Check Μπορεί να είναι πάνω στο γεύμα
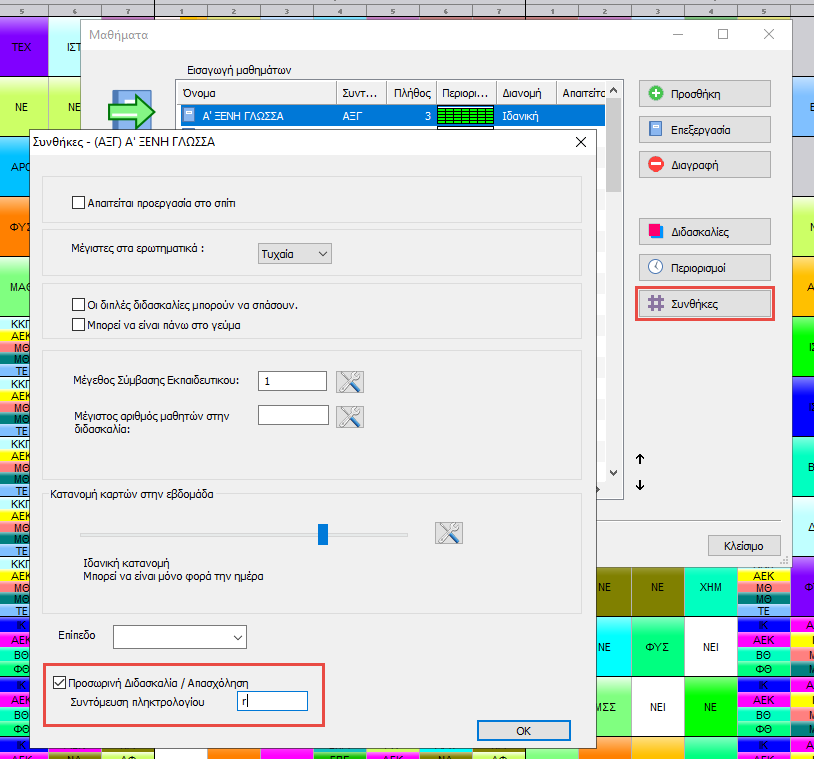The width and height of the screenshot is (814, 759). coord(79,325)
